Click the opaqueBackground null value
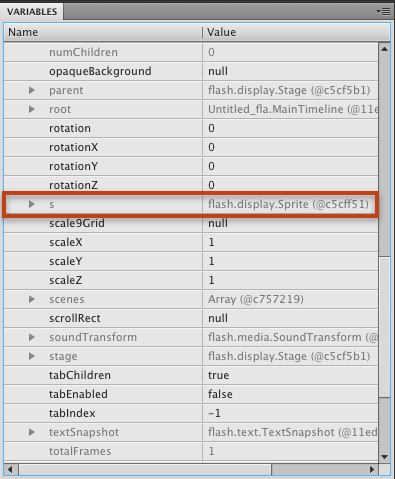Screen dimensions: 395x479 [218, 71]
